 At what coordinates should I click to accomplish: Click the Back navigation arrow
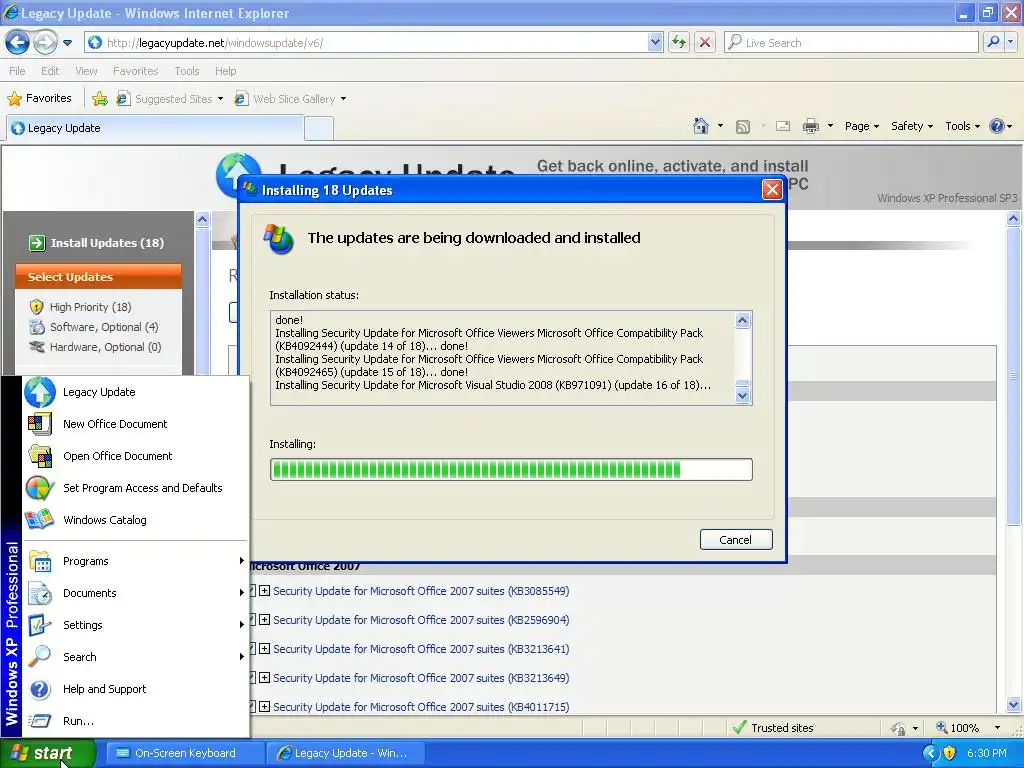17,42
